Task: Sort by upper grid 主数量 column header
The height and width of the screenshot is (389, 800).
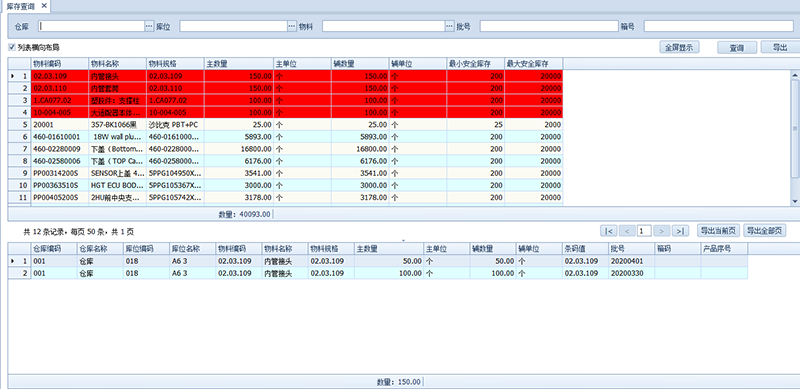Action: [239, 63]
